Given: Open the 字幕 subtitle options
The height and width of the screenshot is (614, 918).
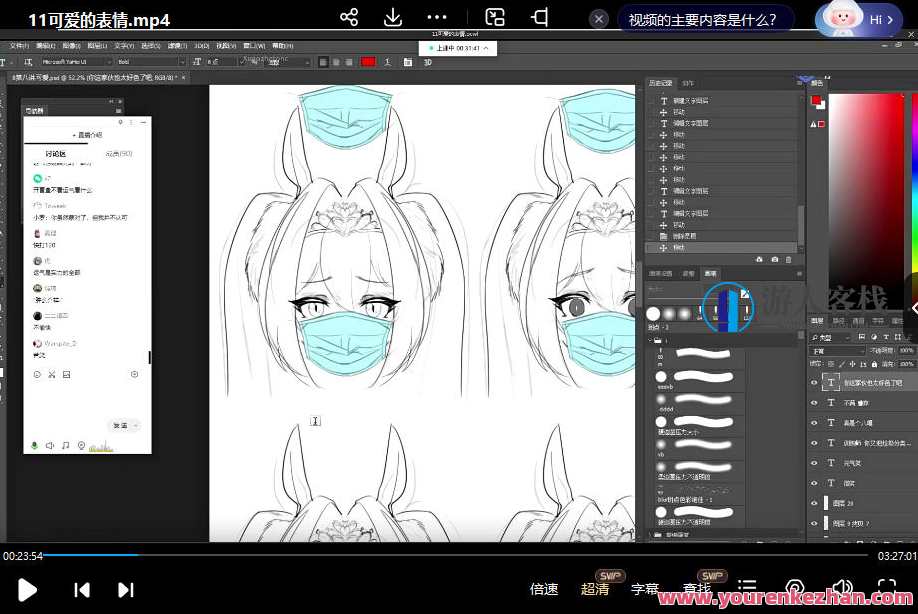Looking at the screenshot, I should tap(645, 590).
